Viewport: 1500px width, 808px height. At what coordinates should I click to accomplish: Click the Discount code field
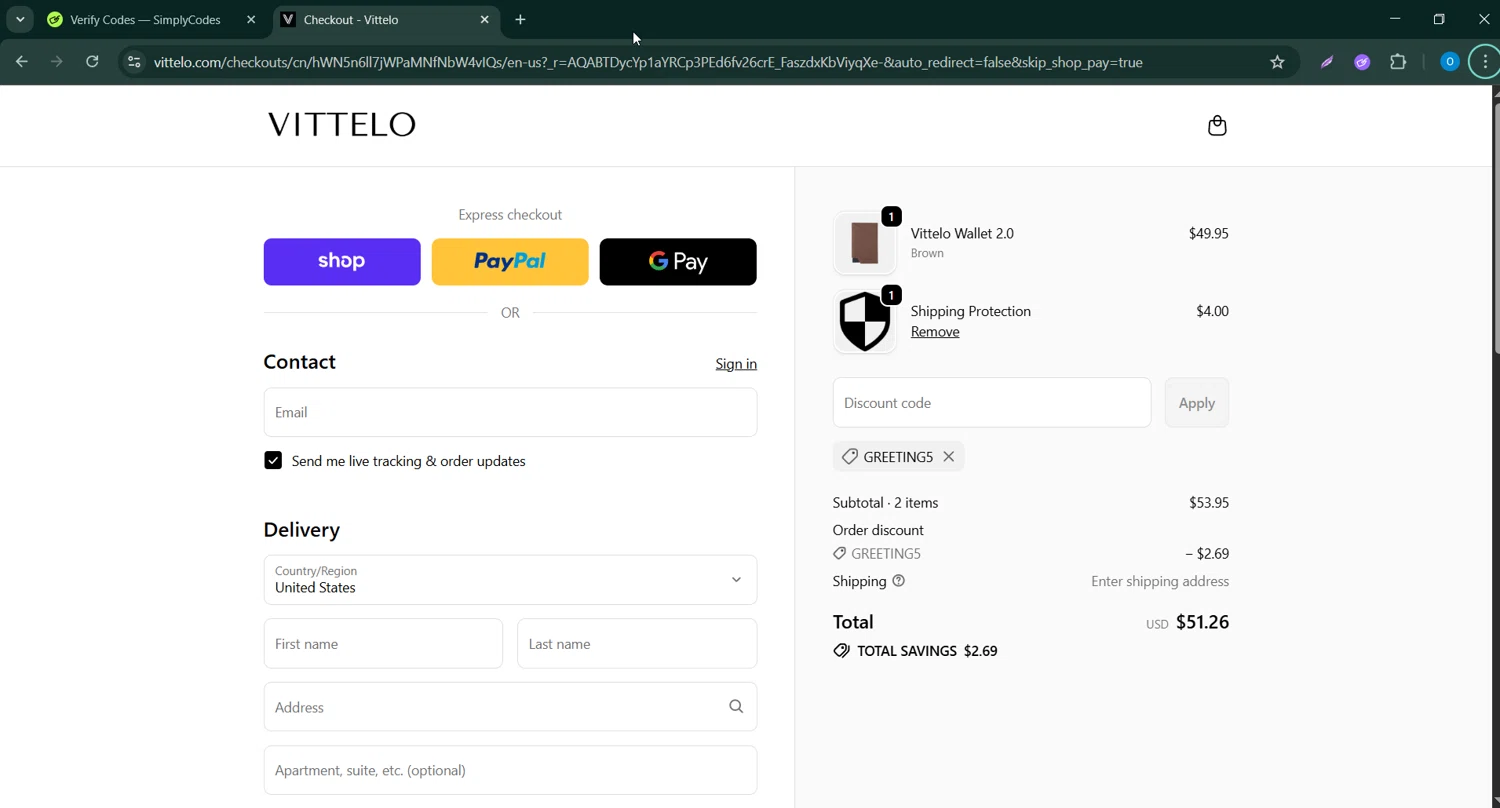(x=992, y=403)
